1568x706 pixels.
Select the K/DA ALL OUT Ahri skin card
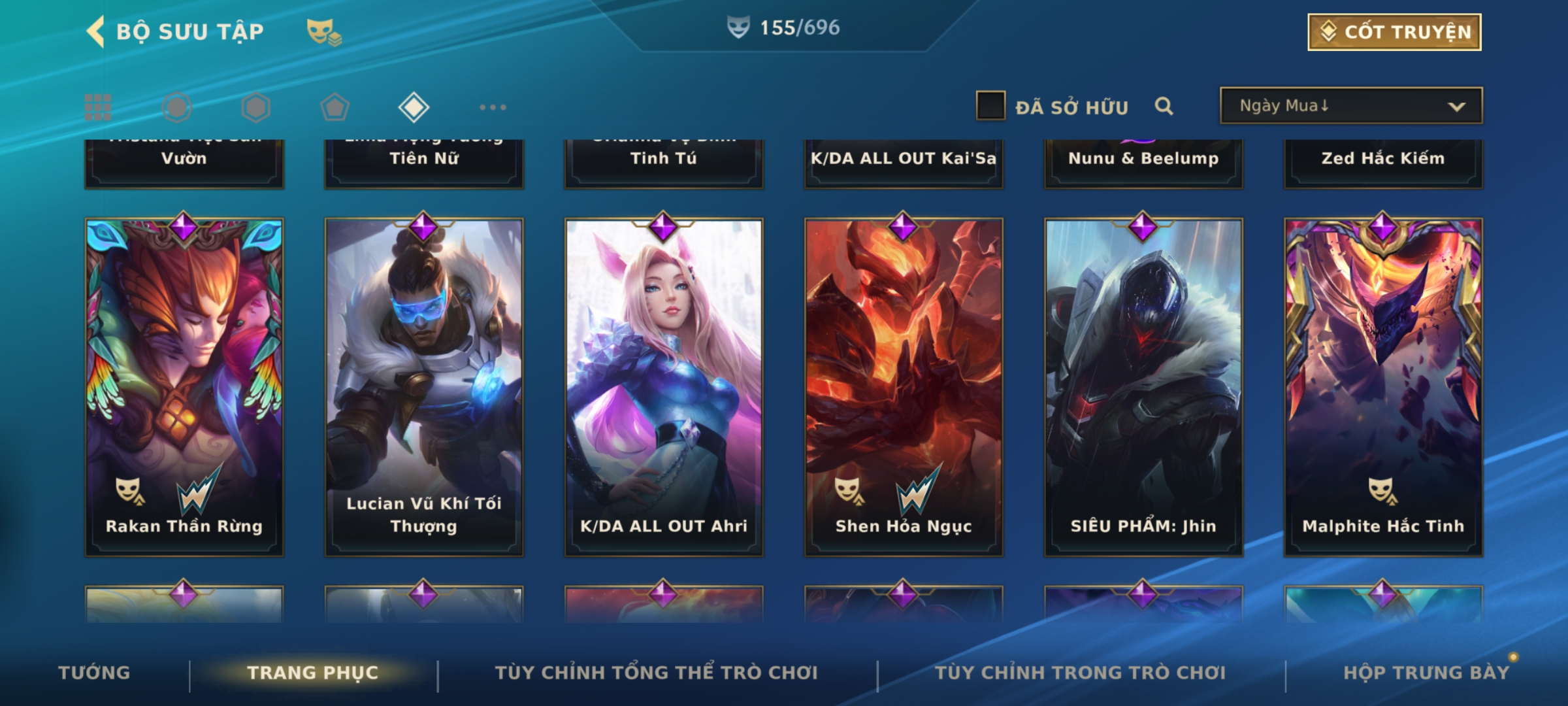tap(664, 387)
